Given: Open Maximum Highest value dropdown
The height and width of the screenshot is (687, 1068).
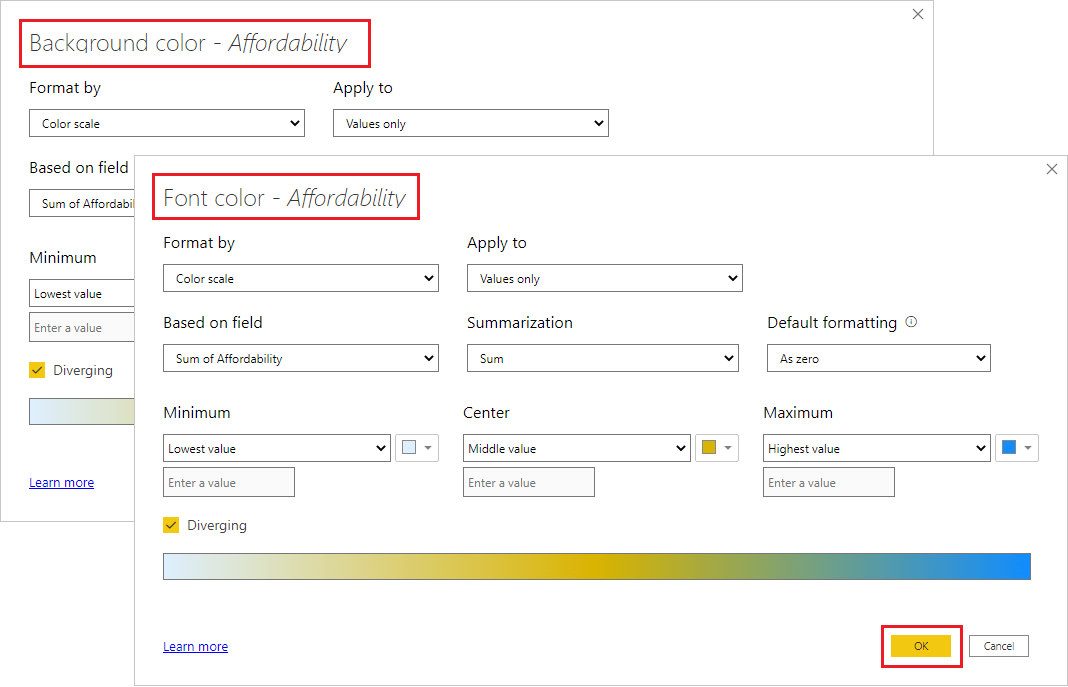Looking at the screenshot, I should click(x=877, y=448).
